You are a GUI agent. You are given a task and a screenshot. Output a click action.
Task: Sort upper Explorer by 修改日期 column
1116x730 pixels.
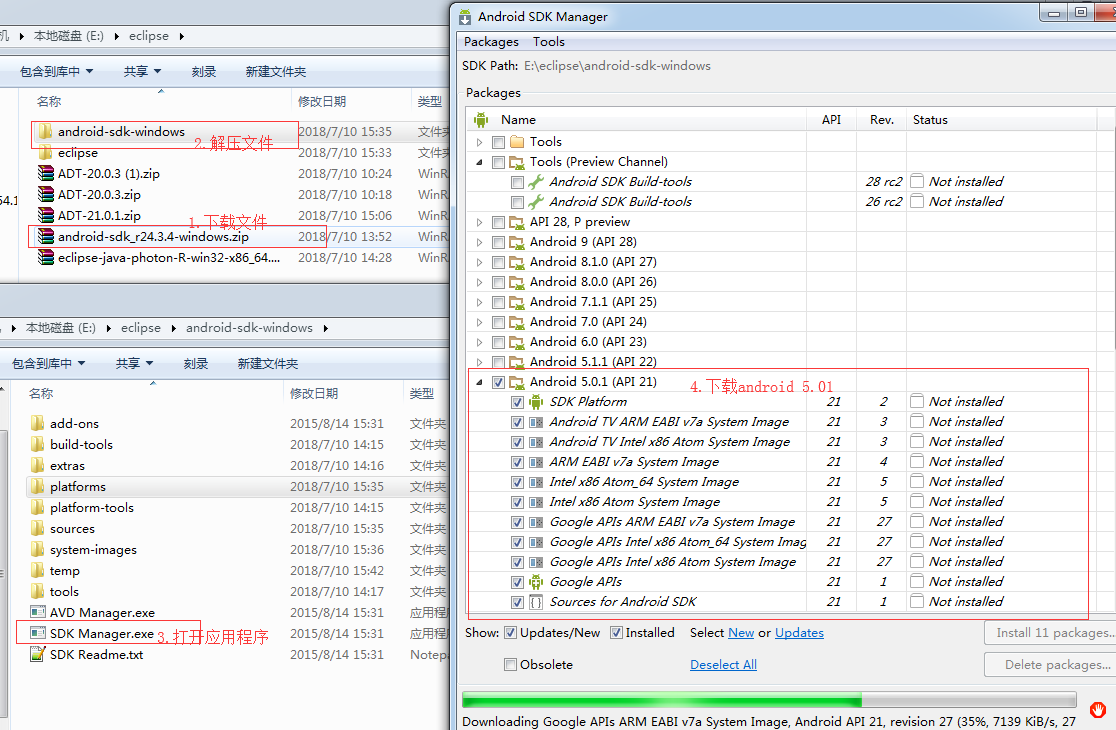(322, 102)
